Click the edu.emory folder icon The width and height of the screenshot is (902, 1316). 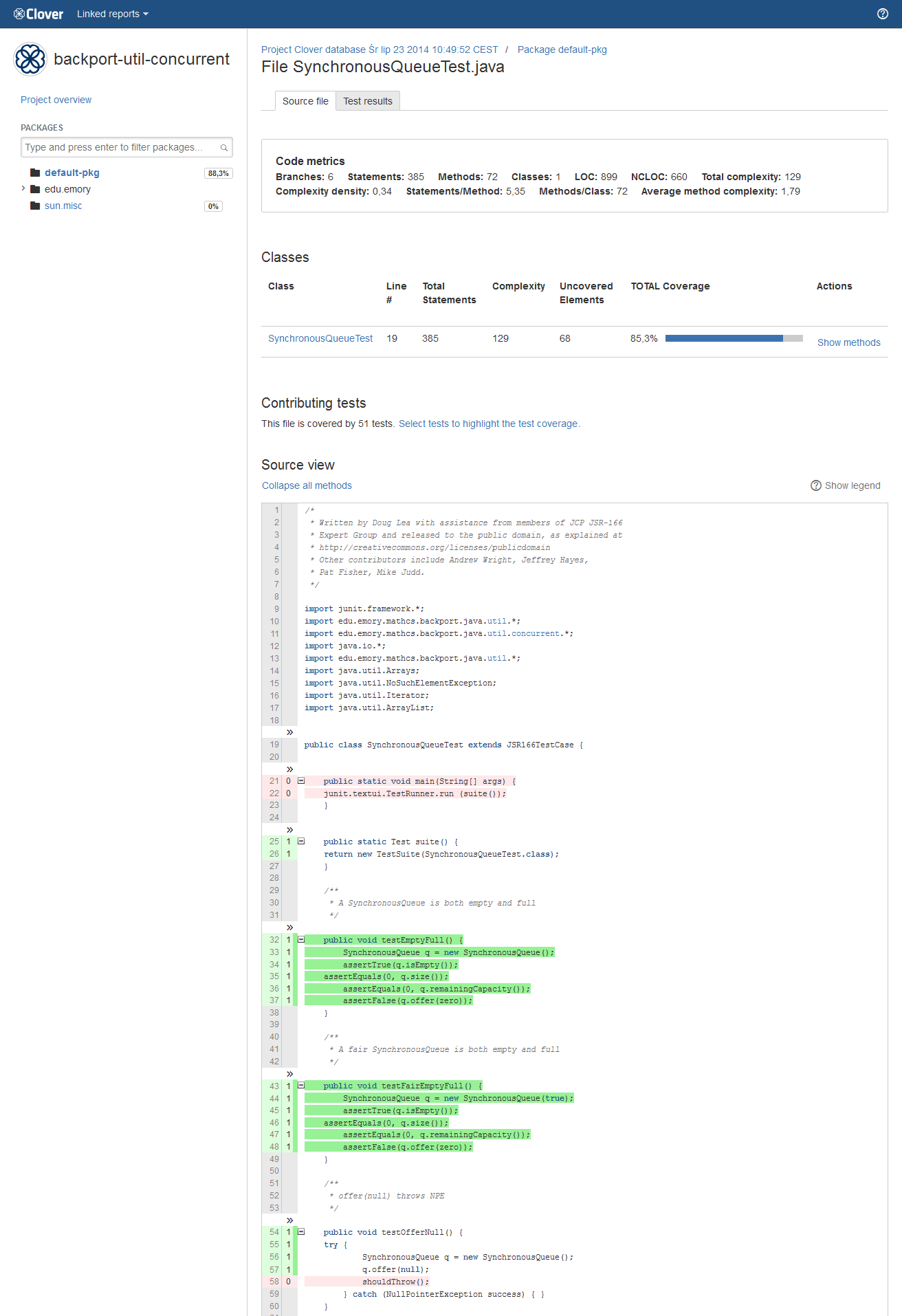click(35, 189)
